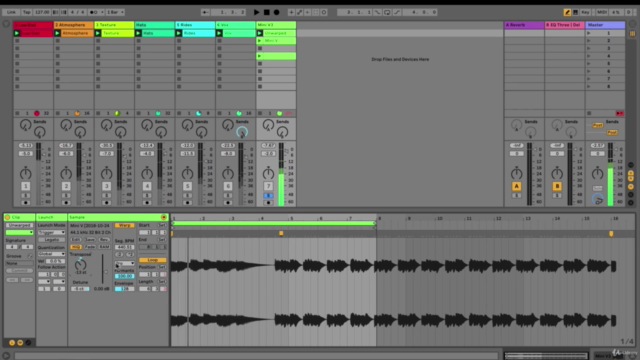Launch the Unwarped clip on Mini V3

pos(259,33)
